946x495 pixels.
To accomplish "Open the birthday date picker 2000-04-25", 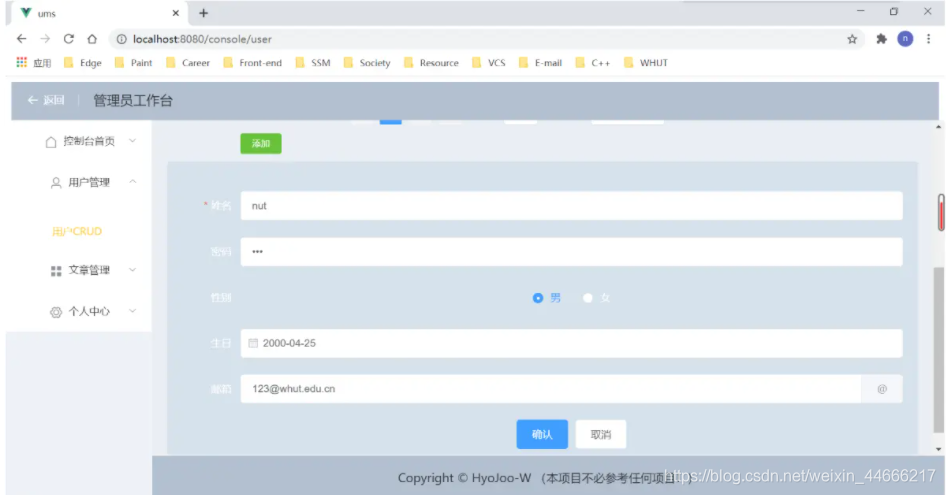I will pyautogui.click(x=571, y=343).
